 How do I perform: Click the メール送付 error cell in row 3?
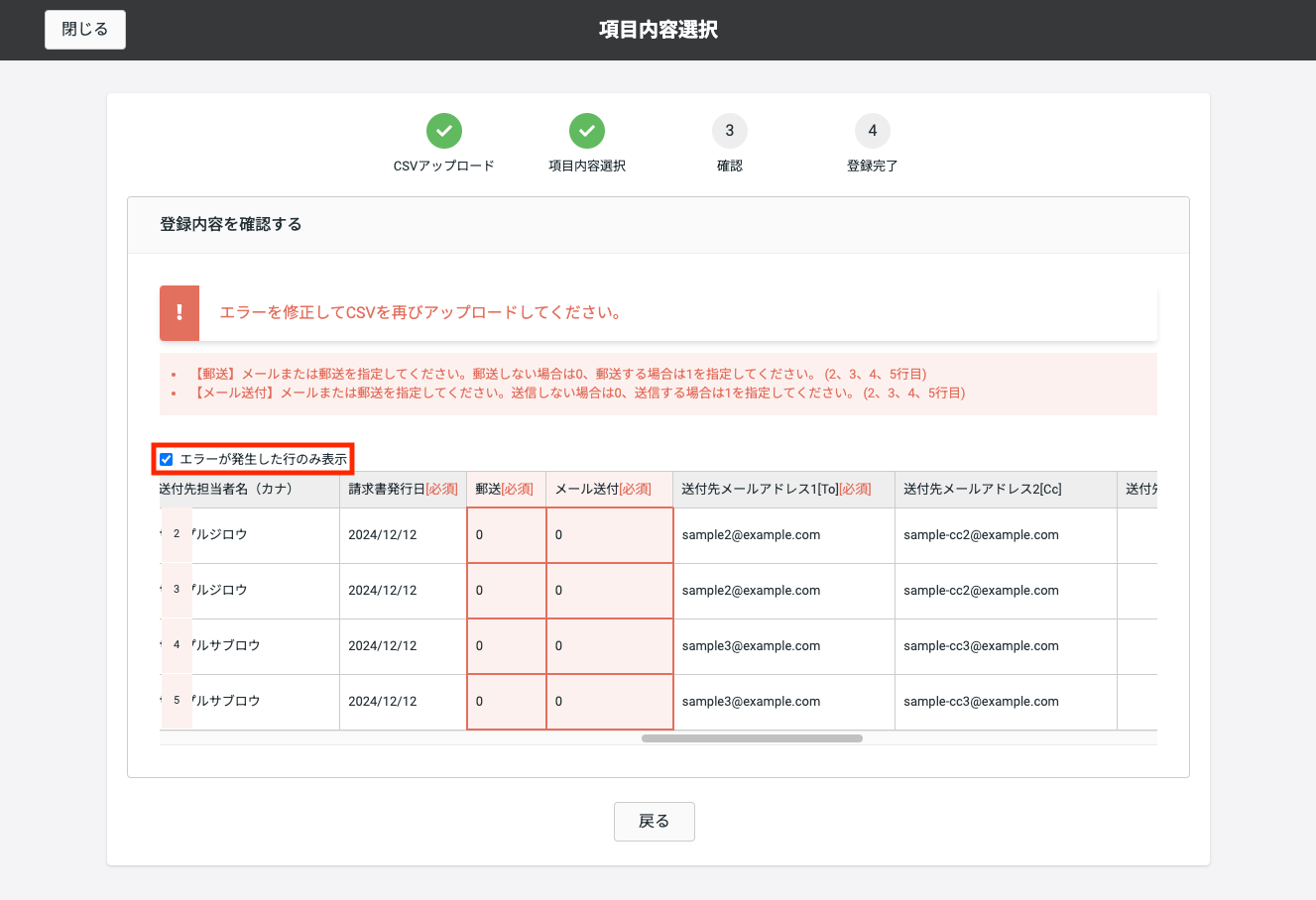pos(610,591)
